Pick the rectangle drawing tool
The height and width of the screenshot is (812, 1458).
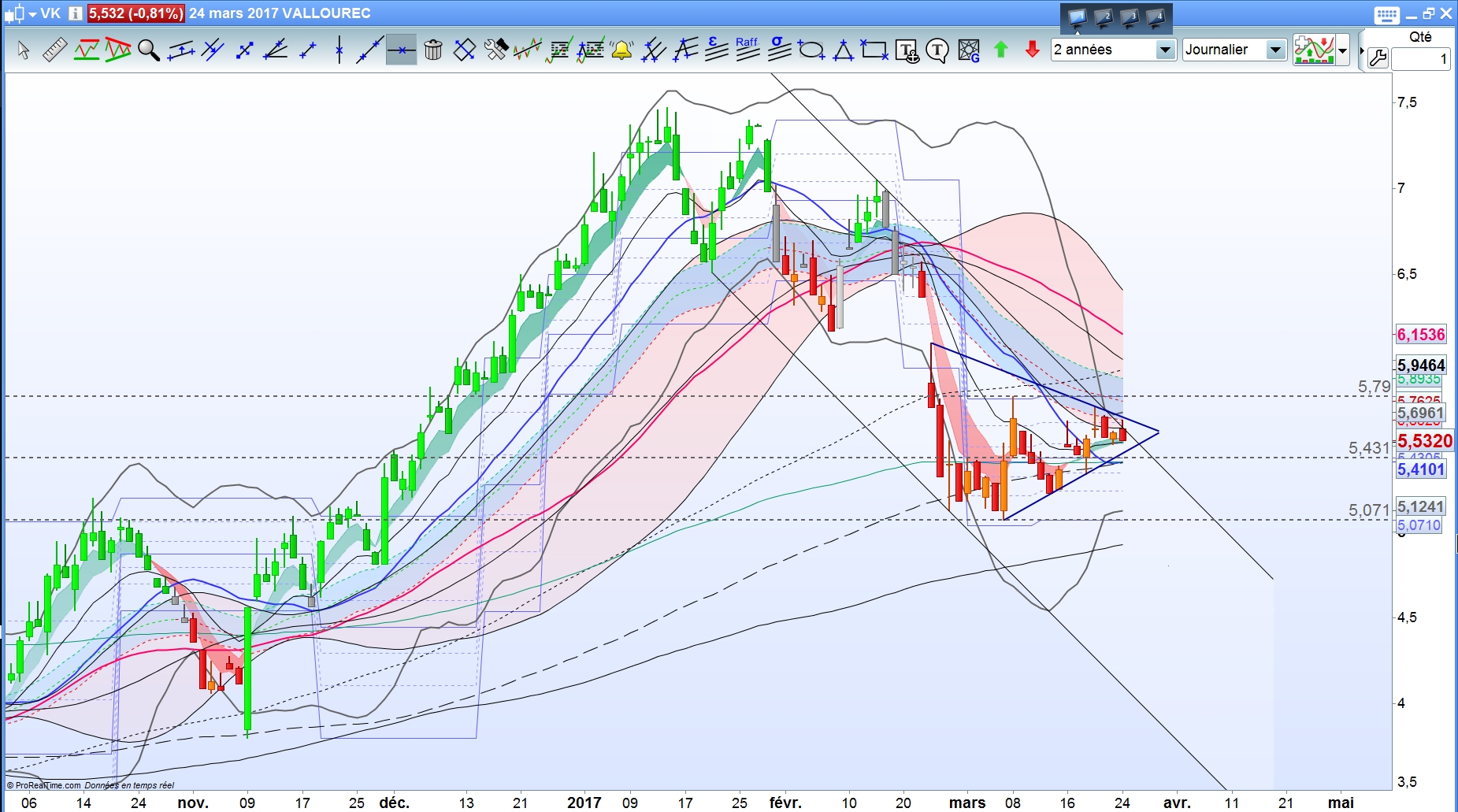(874, 50)
